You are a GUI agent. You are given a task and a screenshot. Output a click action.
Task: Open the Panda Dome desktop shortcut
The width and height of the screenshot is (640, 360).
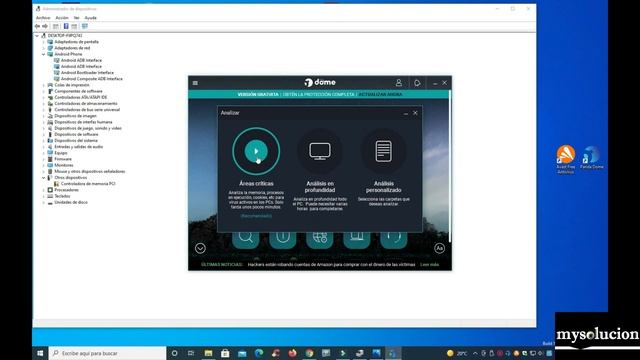pyautogui.click(x=591, y=158)
